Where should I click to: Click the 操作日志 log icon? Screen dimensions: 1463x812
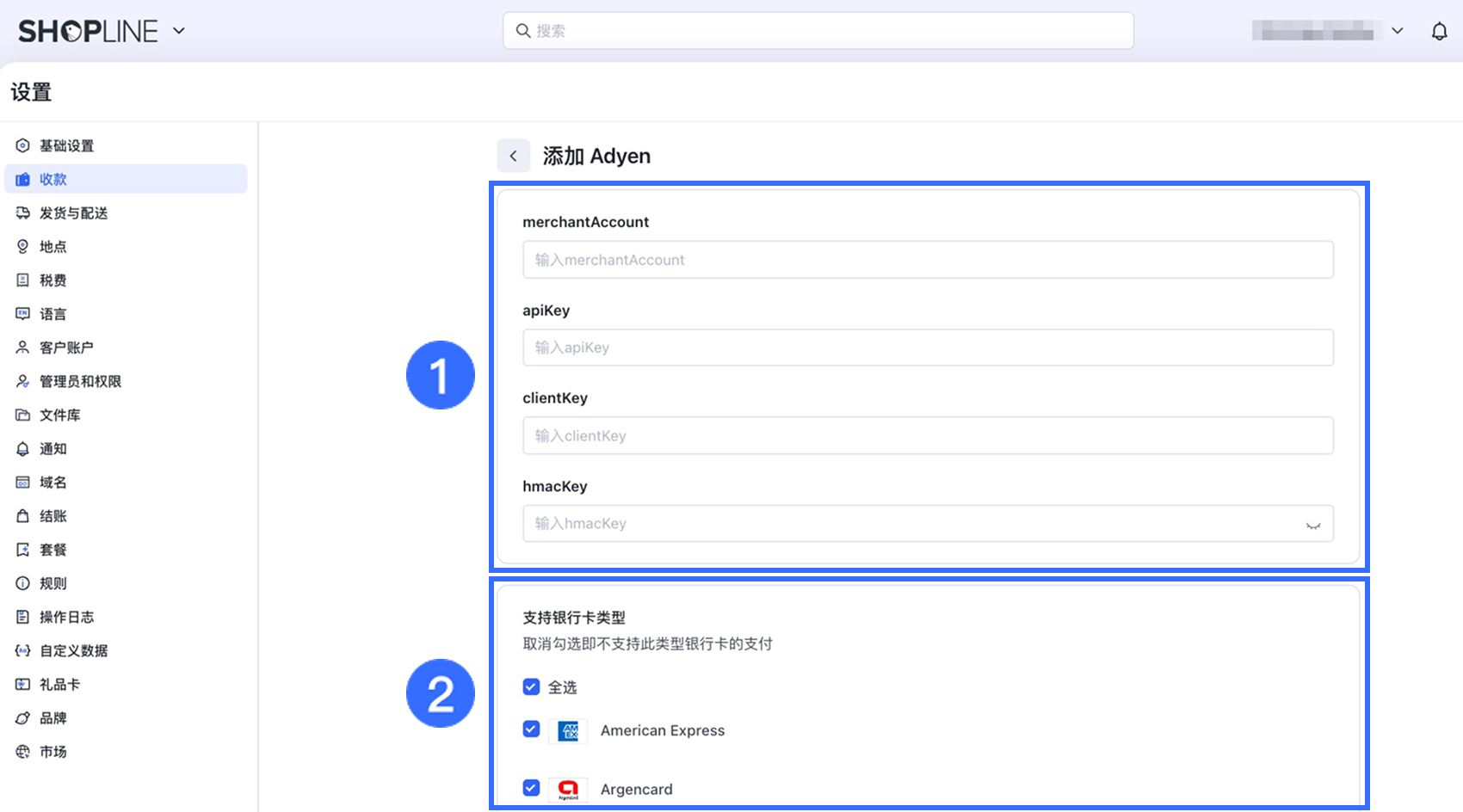23,617
